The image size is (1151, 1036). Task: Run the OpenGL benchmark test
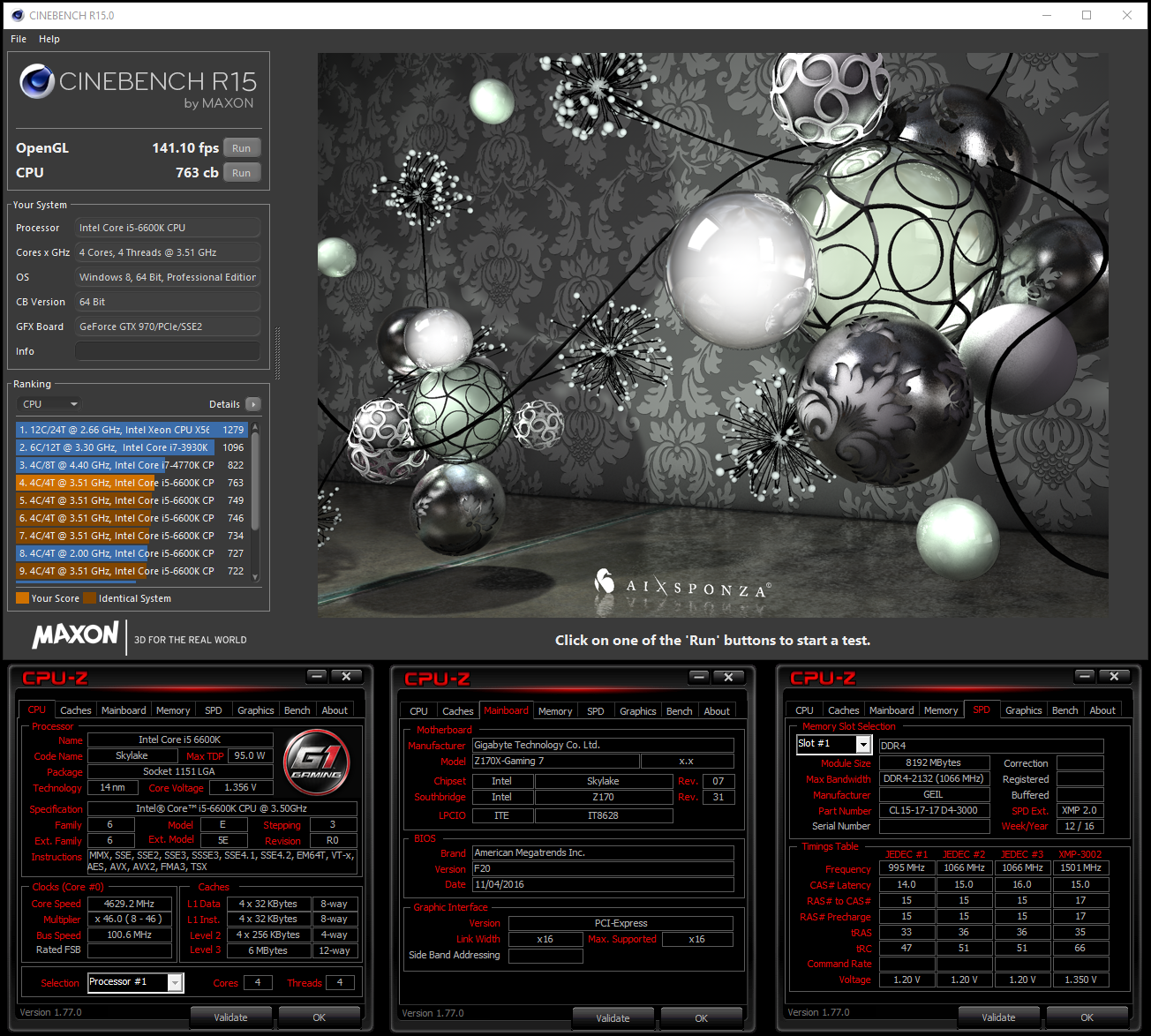pyautogui.click(x=242, y=148)
